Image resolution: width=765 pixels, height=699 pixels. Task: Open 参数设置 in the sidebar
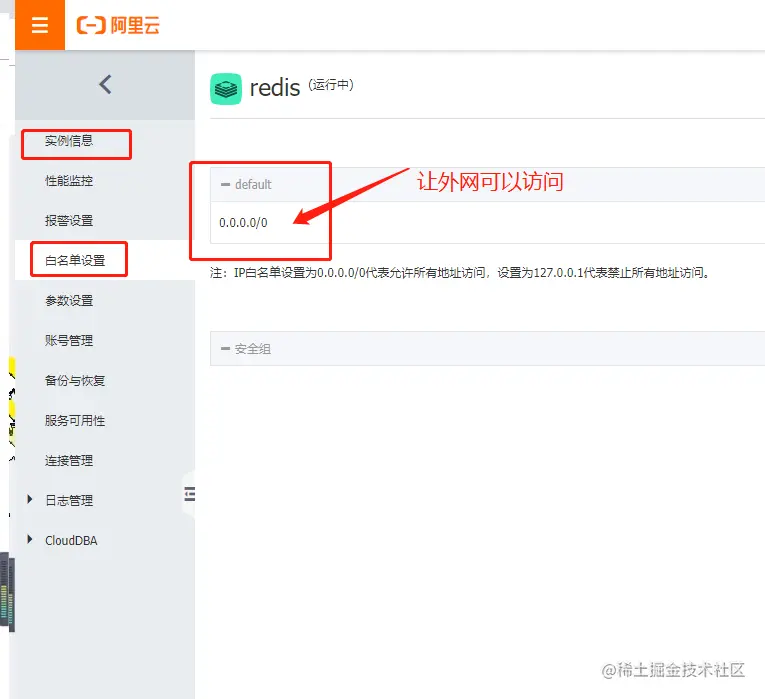pyautogui.click(x=69, y=300)
